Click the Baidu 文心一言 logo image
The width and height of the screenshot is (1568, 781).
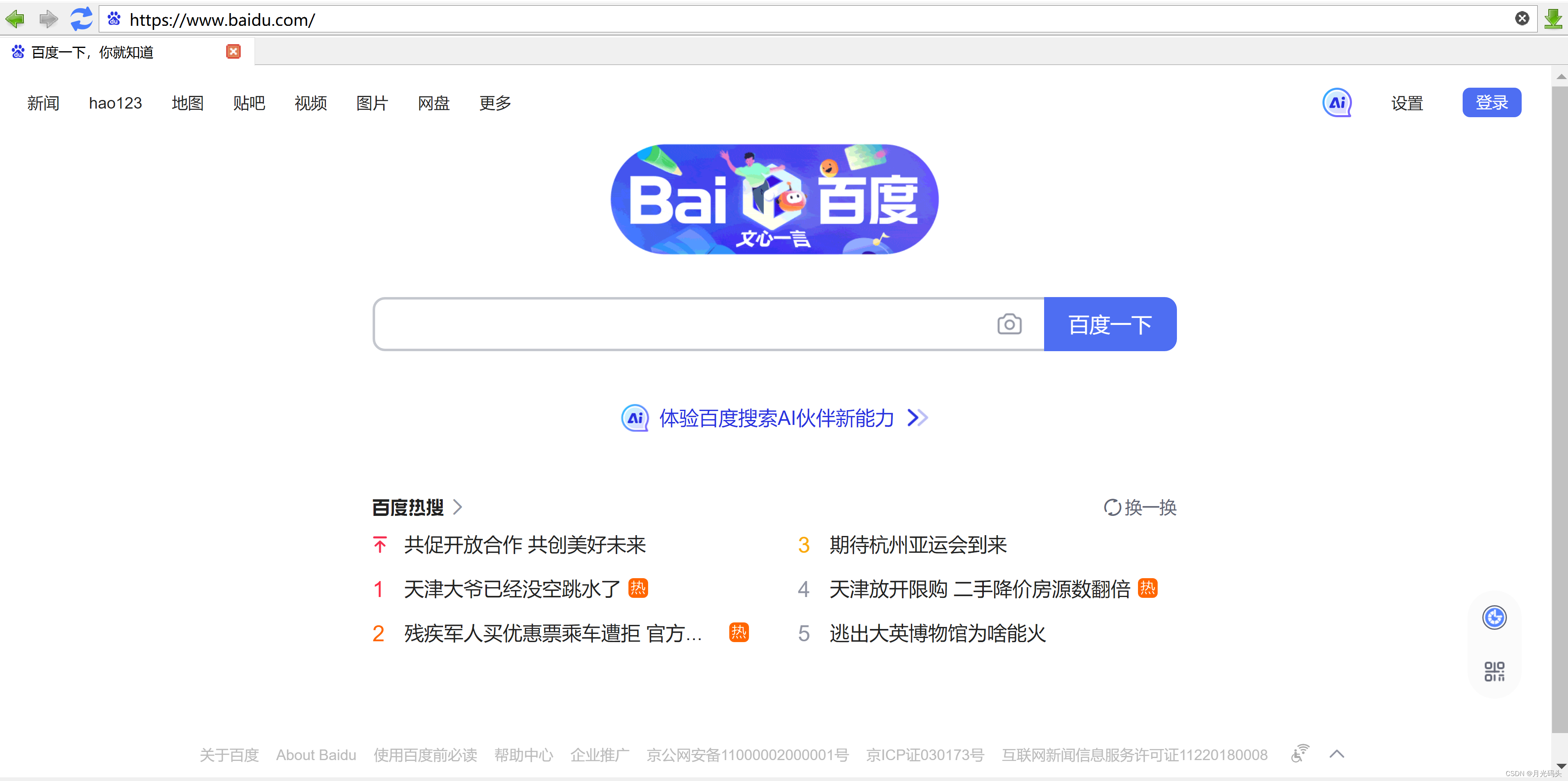(x=774, y=200)
